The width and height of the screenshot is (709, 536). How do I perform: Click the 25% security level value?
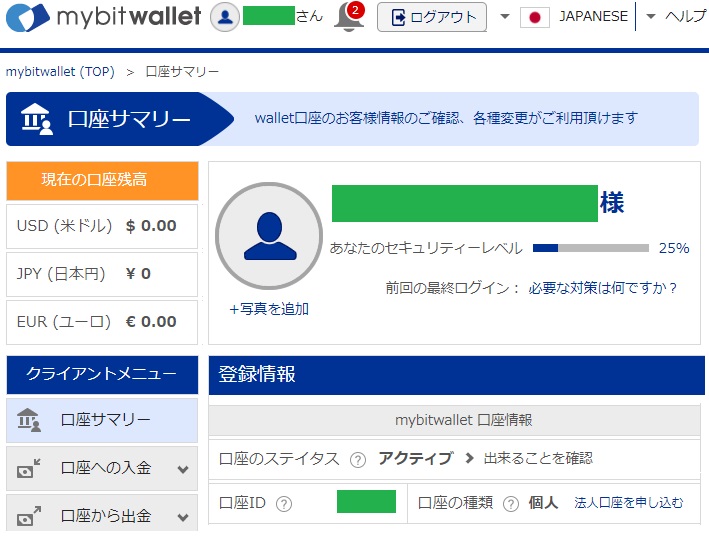click(x=674, y=248)
